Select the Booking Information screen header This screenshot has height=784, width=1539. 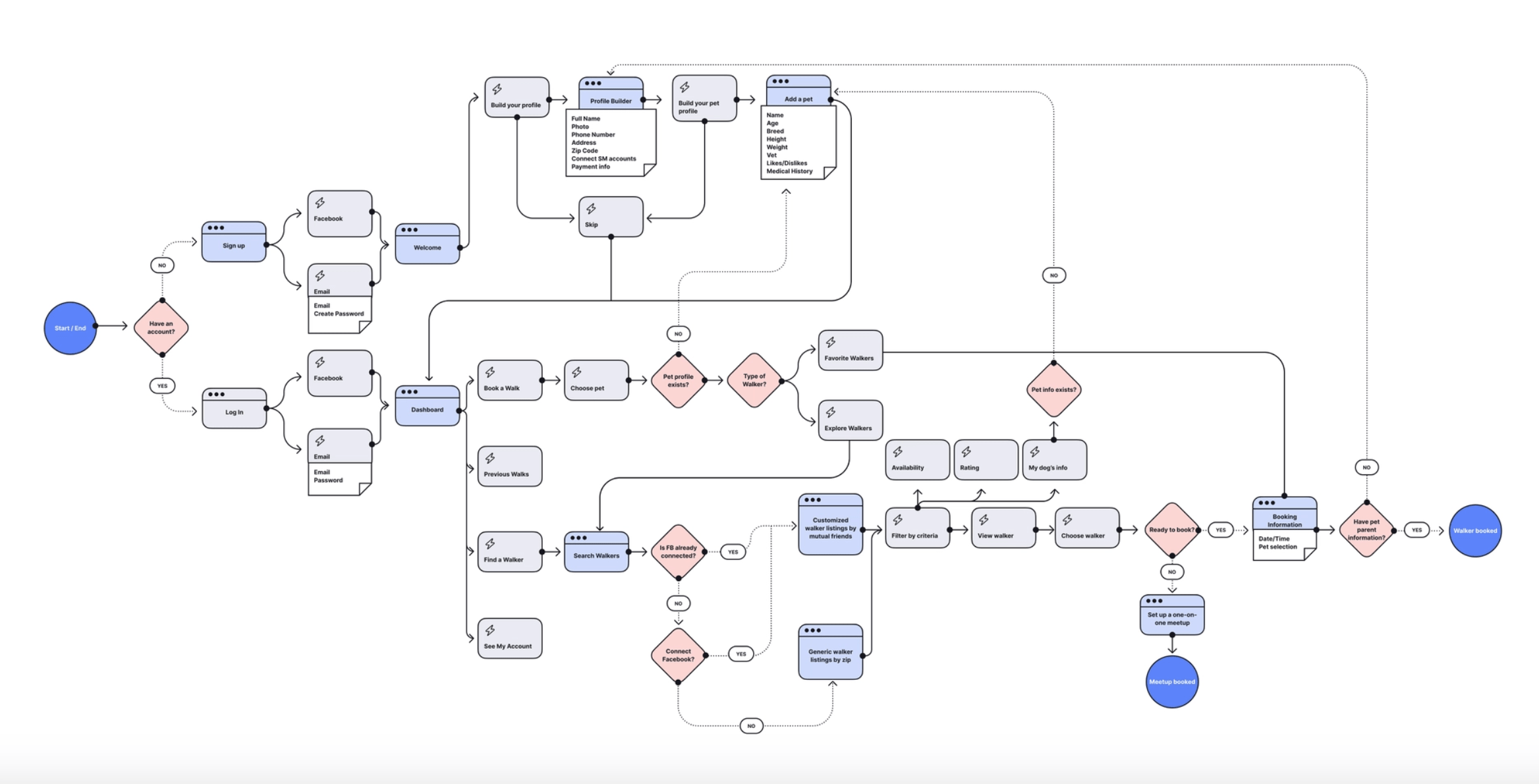(x=1285, y=513)
